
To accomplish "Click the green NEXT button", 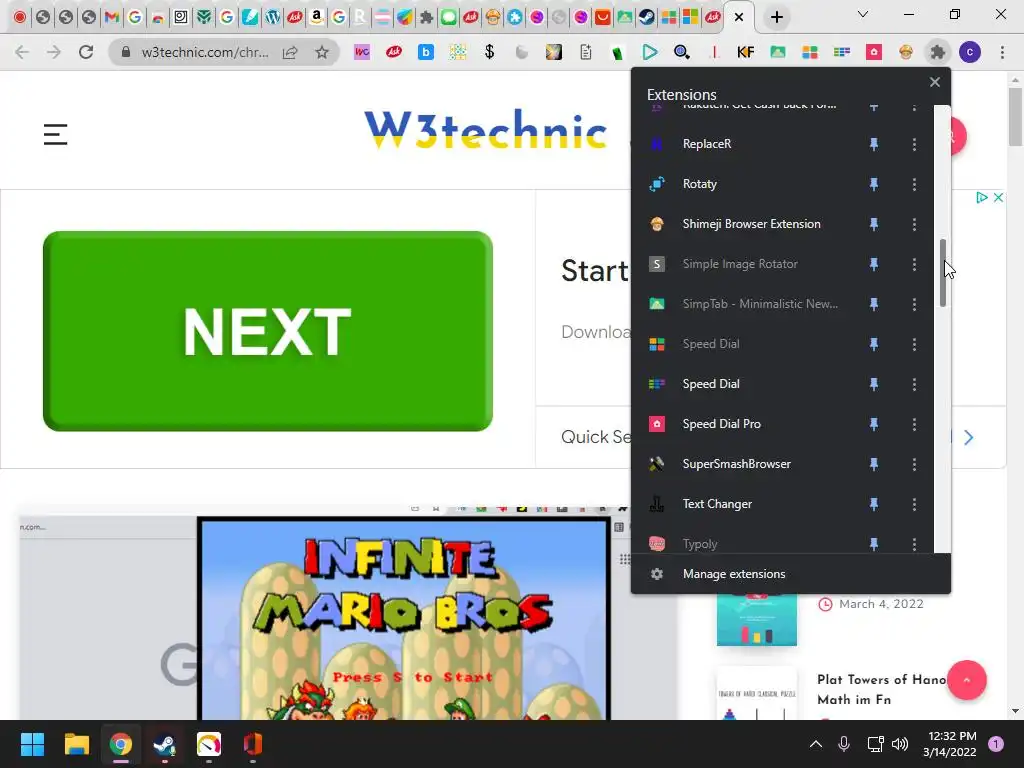I will (x=268, y=331).
